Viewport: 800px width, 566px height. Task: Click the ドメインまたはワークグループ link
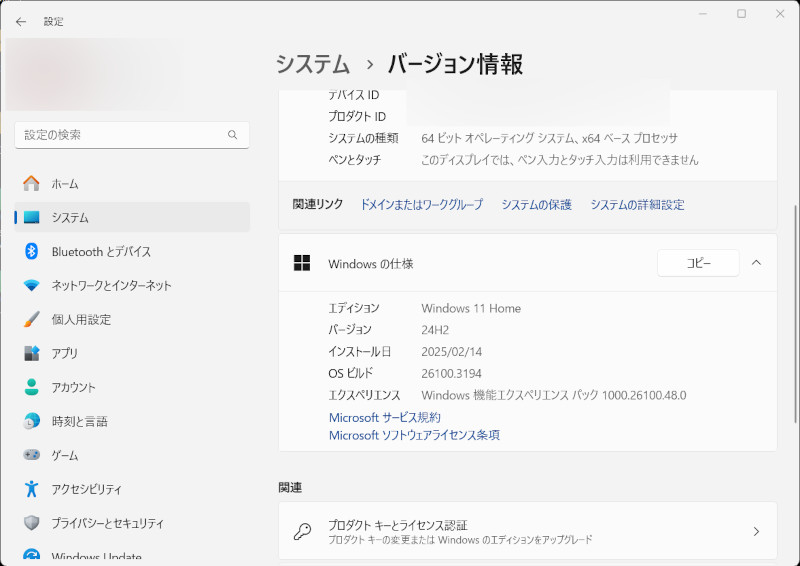point(421,204)
